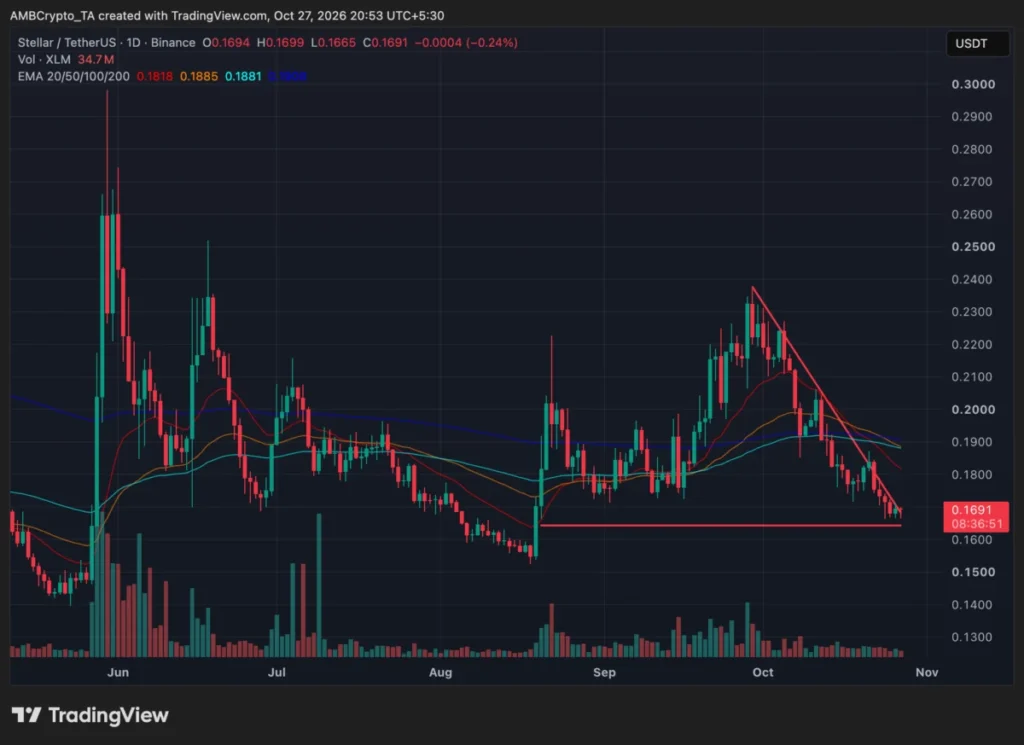The width and height of the screenshot is (1024, 745).
Task: Click the 0.2400 price axis label
Action: 972,279
